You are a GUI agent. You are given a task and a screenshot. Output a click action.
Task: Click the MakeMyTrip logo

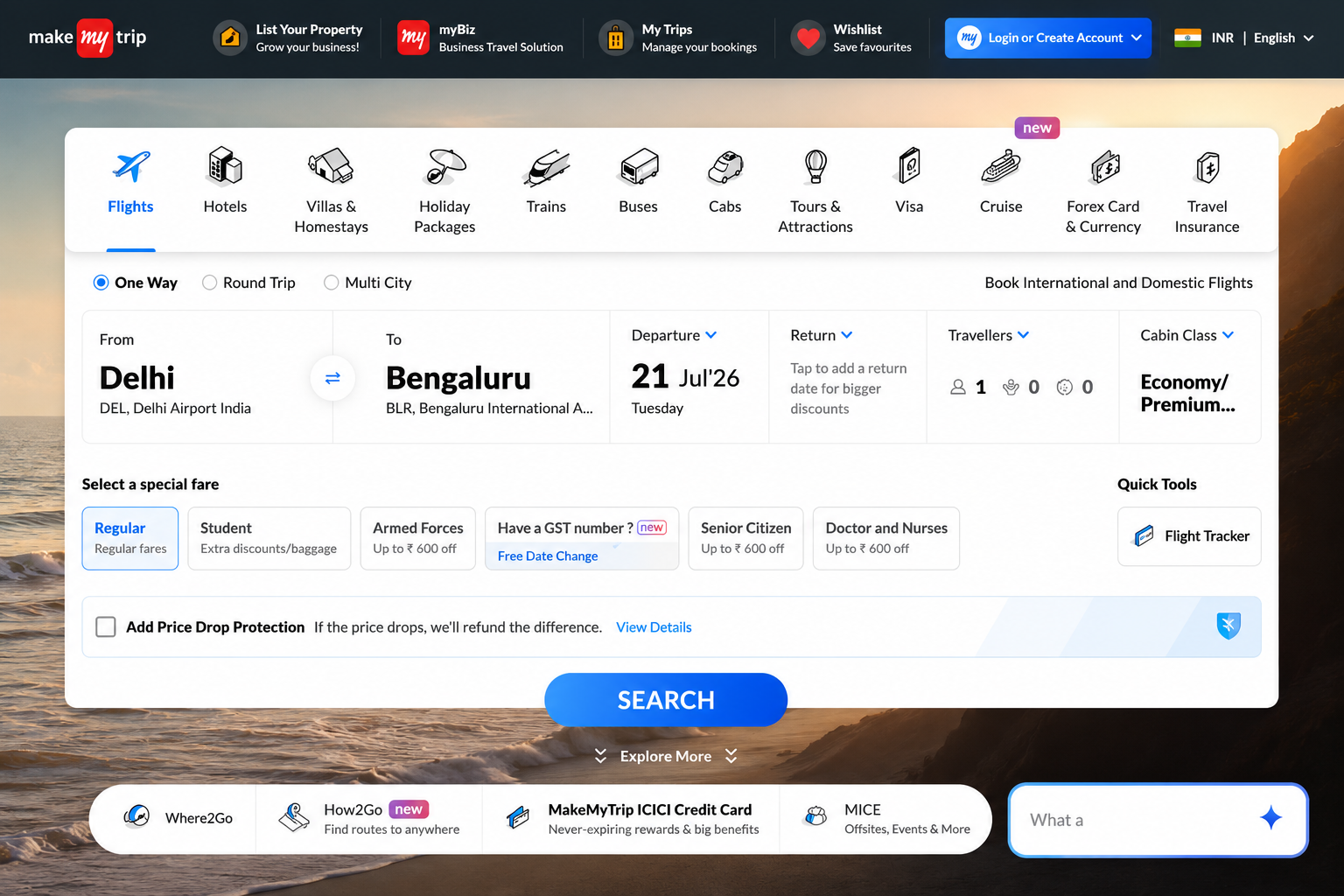tap(87, 38)
